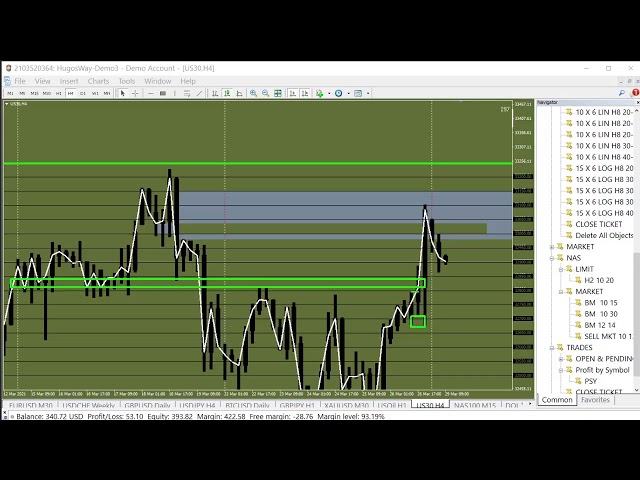Image resolution: width=640 pixels, height=480 pixels.
Task: Collapse the TRADES folder in Navigator
Action: pos(552,348)
